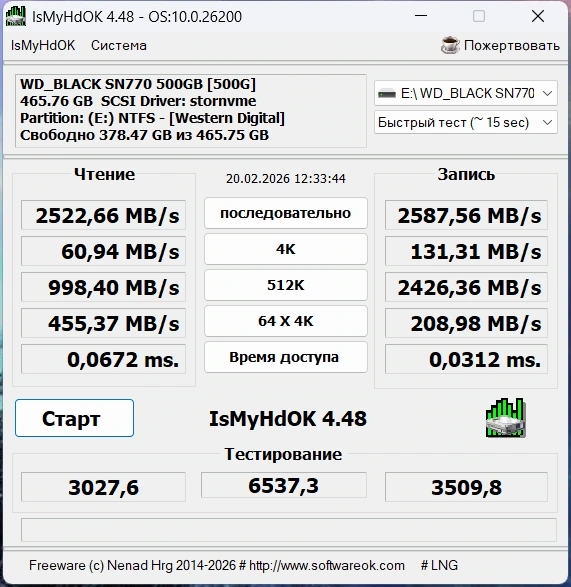571x587 pixels.
Task: Click the read score 3027,6
Action: pos(103,487)
